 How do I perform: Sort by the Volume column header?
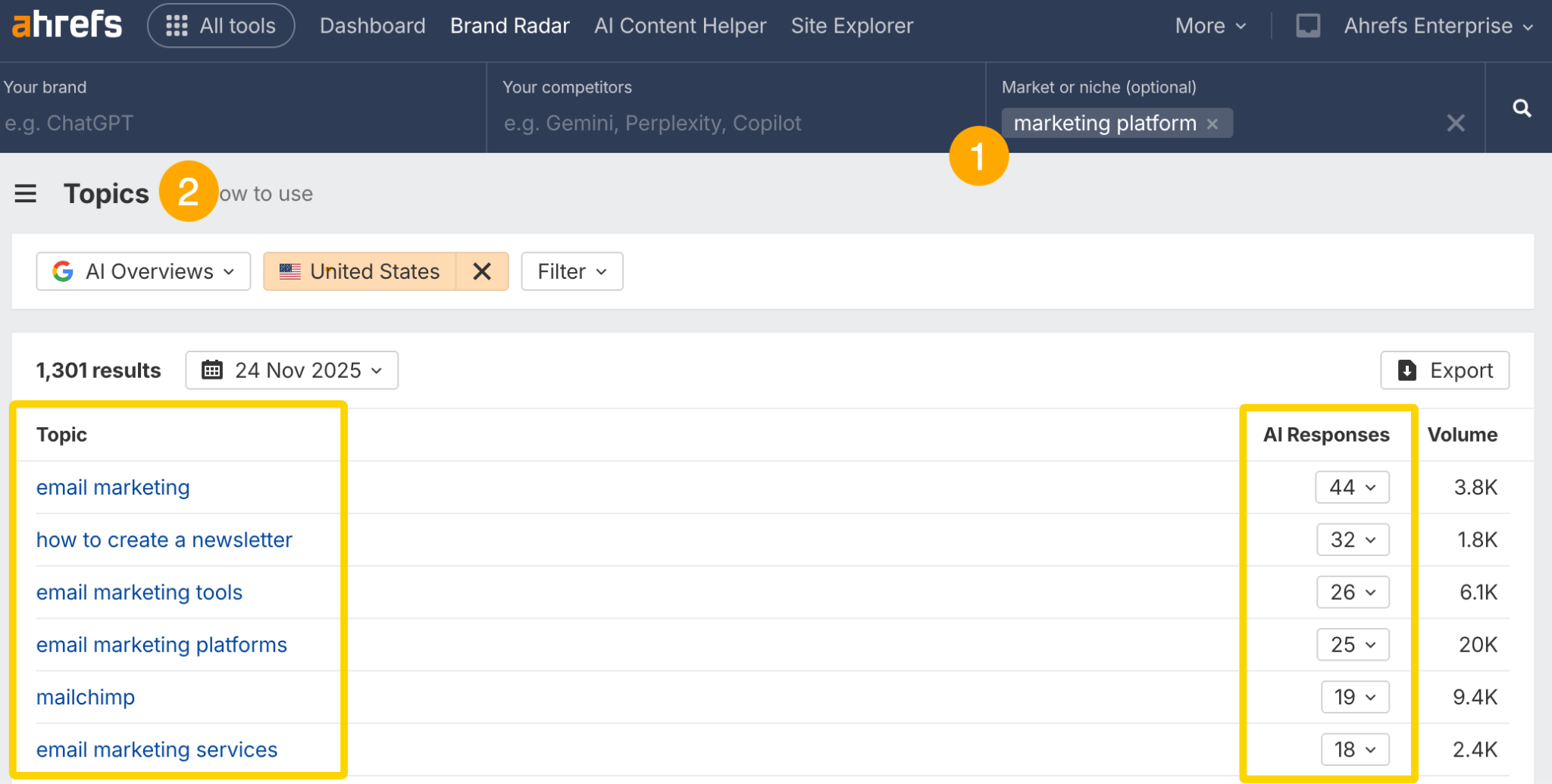1462,435
